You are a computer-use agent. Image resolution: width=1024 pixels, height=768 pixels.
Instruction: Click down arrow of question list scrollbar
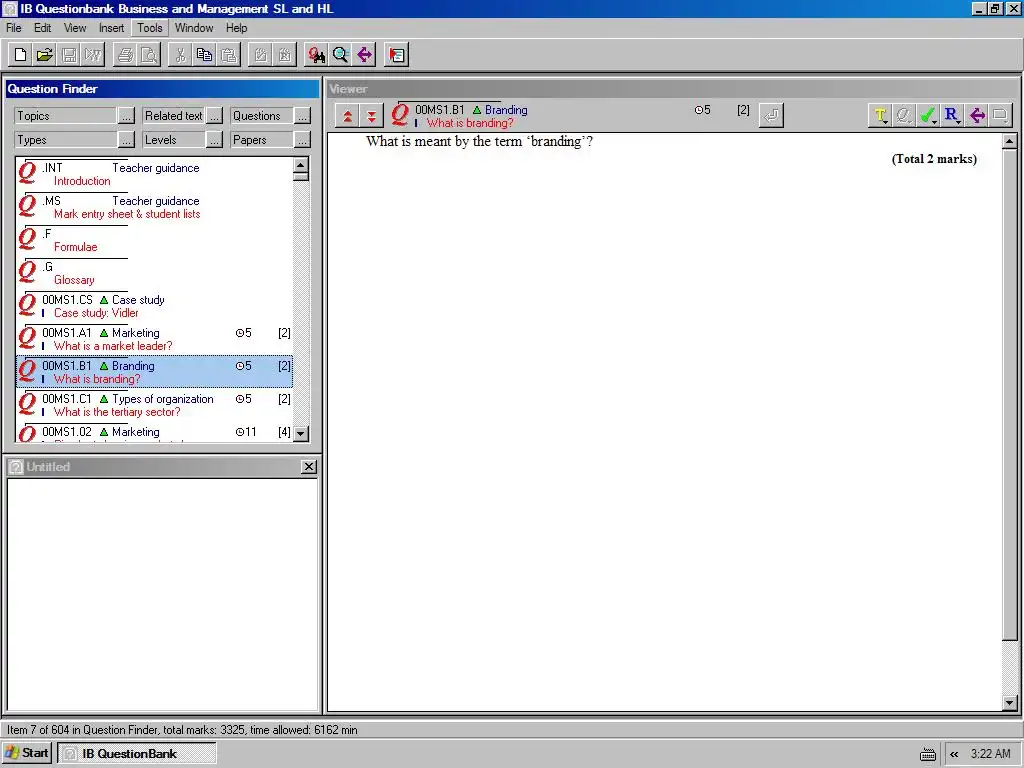pos(301,433)
